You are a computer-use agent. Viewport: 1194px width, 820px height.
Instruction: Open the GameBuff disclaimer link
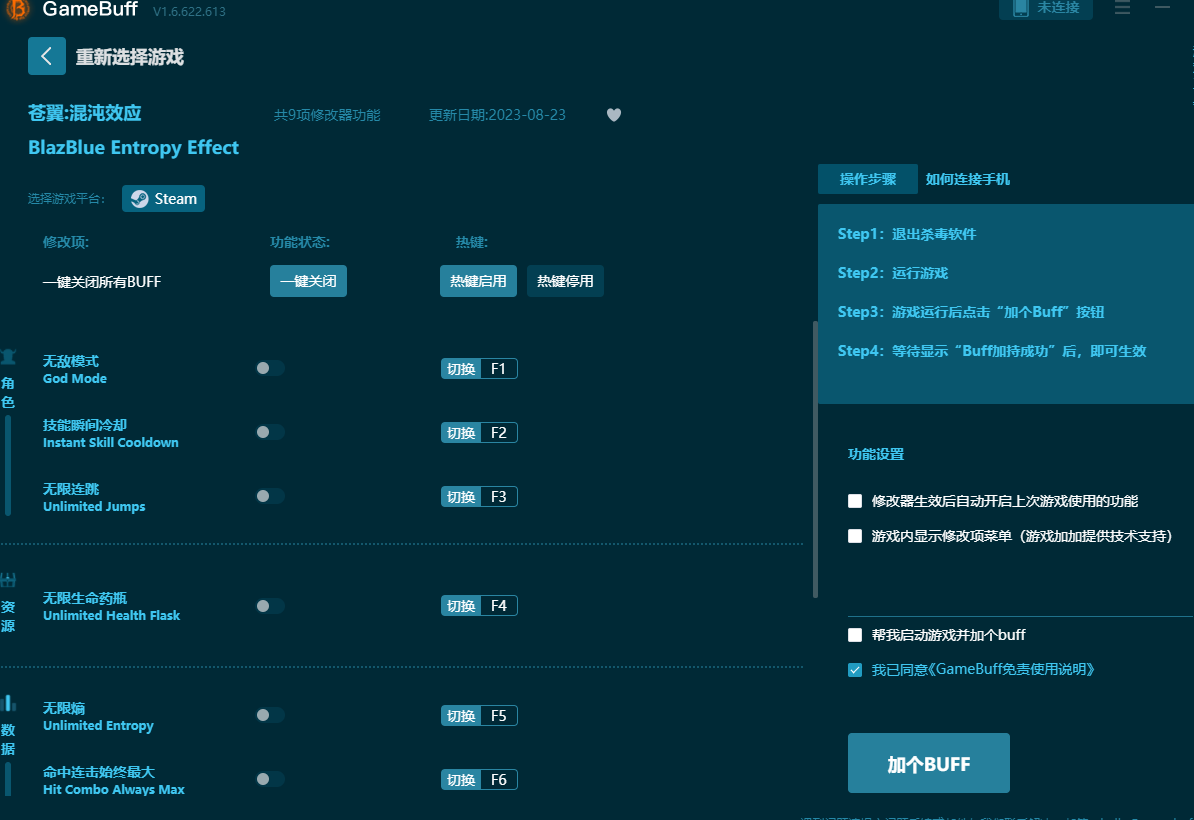pyautogui.click(x=982, y=670)
